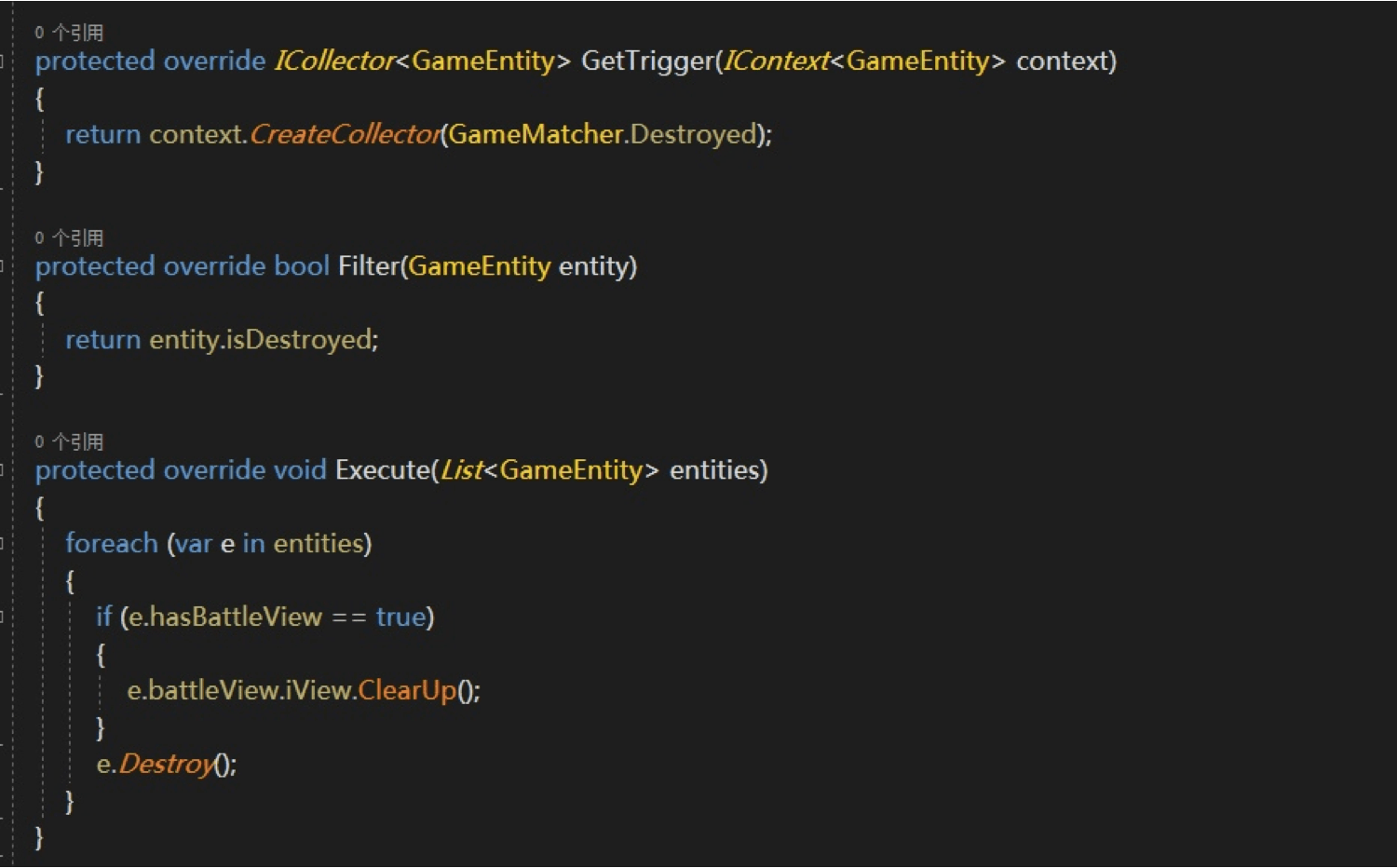1397x868 pixels.
Task: Click the IContext parameter type
Action: 776,61
